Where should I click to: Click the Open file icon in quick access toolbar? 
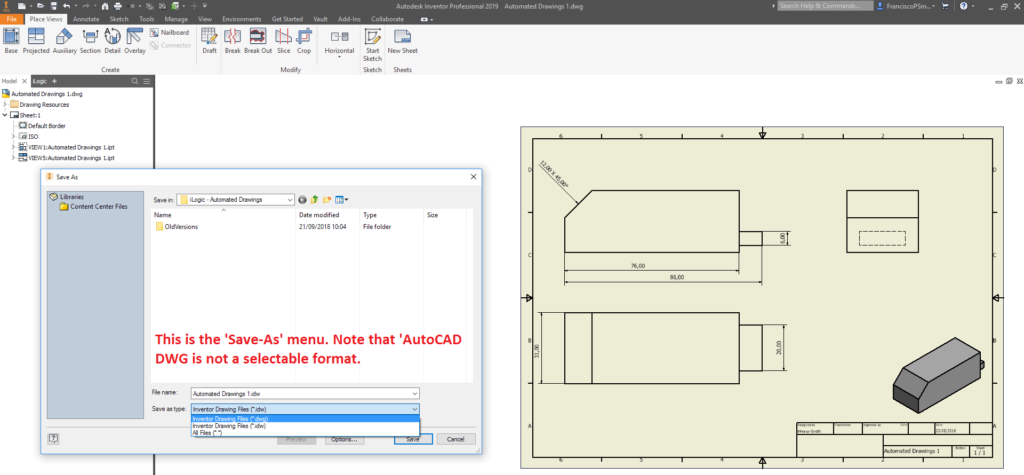(x=40, y=5)
